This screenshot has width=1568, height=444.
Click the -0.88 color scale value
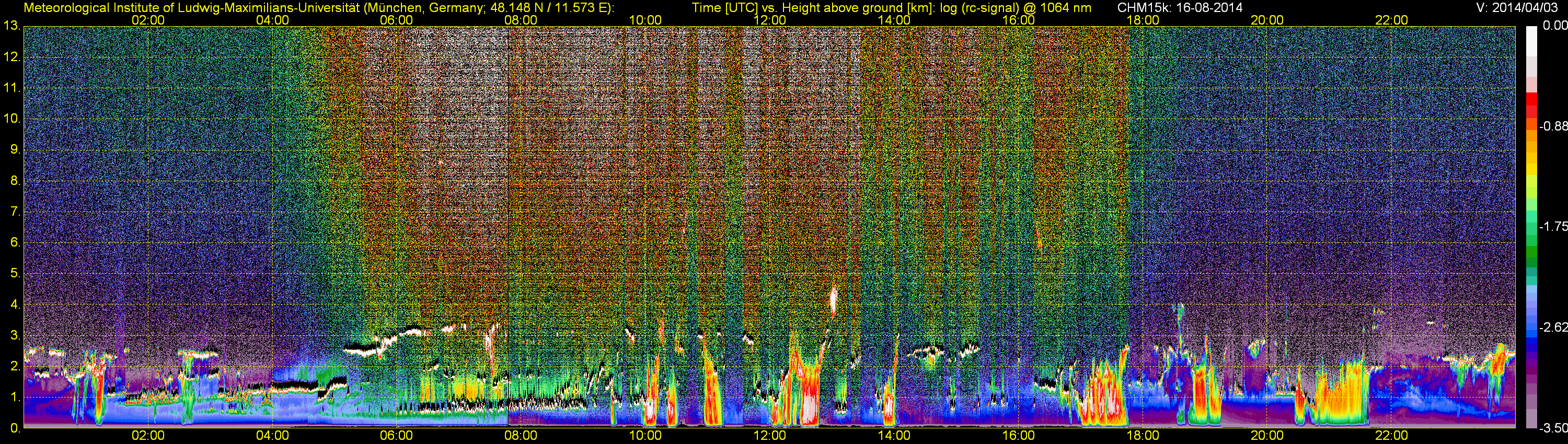(1553, 126)
